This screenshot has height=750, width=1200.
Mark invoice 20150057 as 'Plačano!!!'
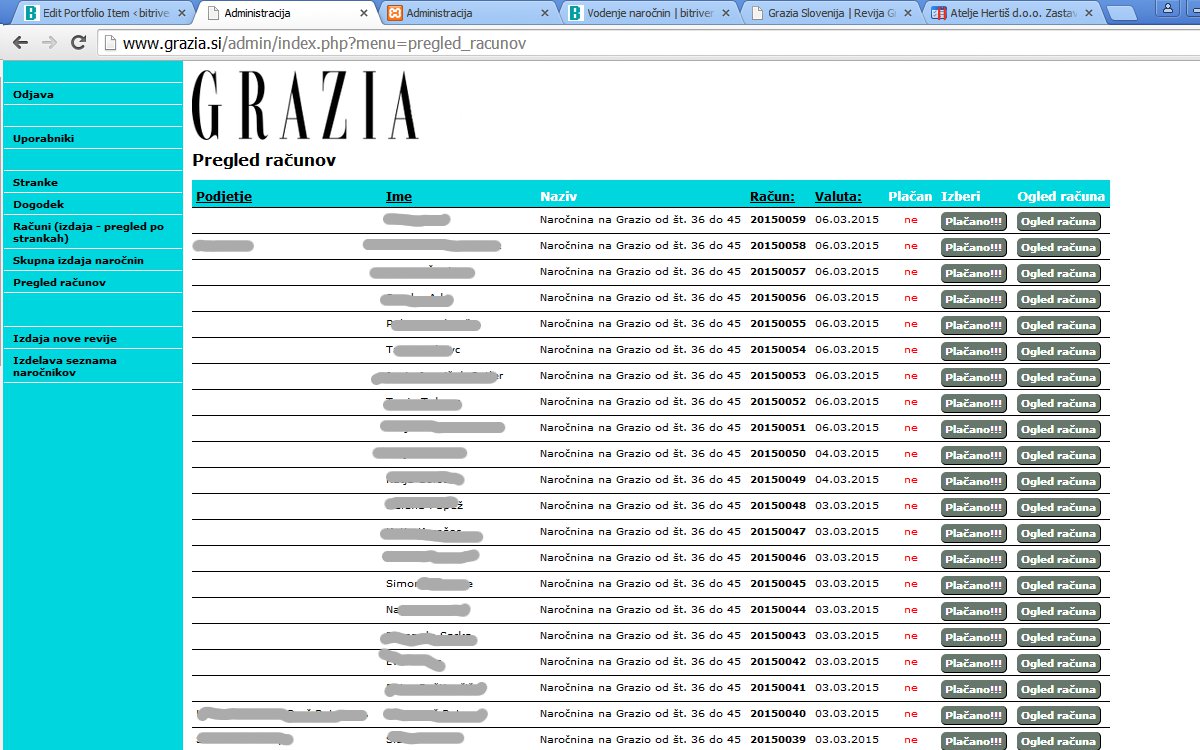point(974,273)
